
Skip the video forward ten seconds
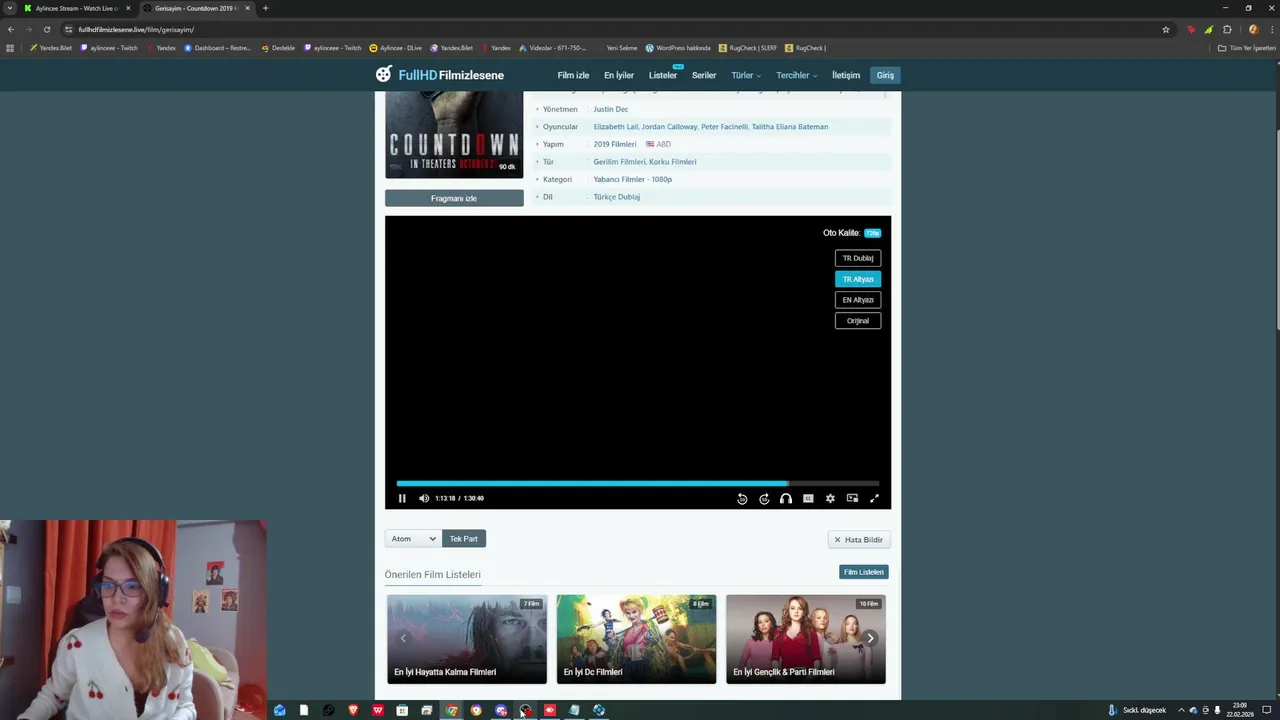(764, 498)
